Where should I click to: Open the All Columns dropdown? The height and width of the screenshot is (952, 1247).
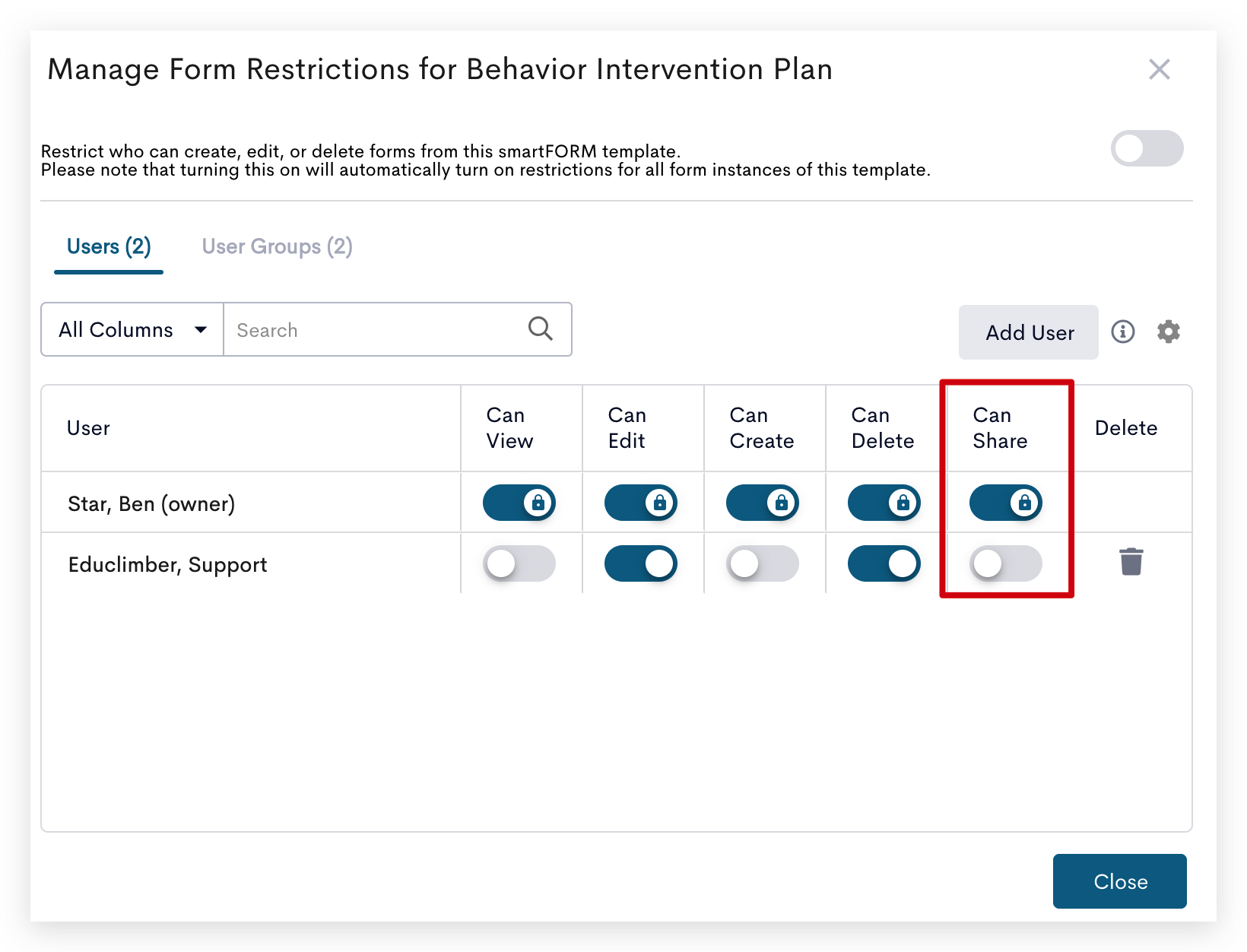click(132, 329)
